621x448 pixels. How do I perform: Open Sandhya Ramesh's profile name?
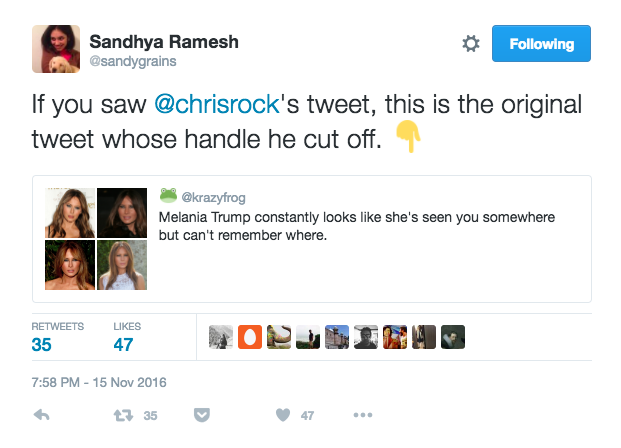pyautogui.click(x=164, y=42)
